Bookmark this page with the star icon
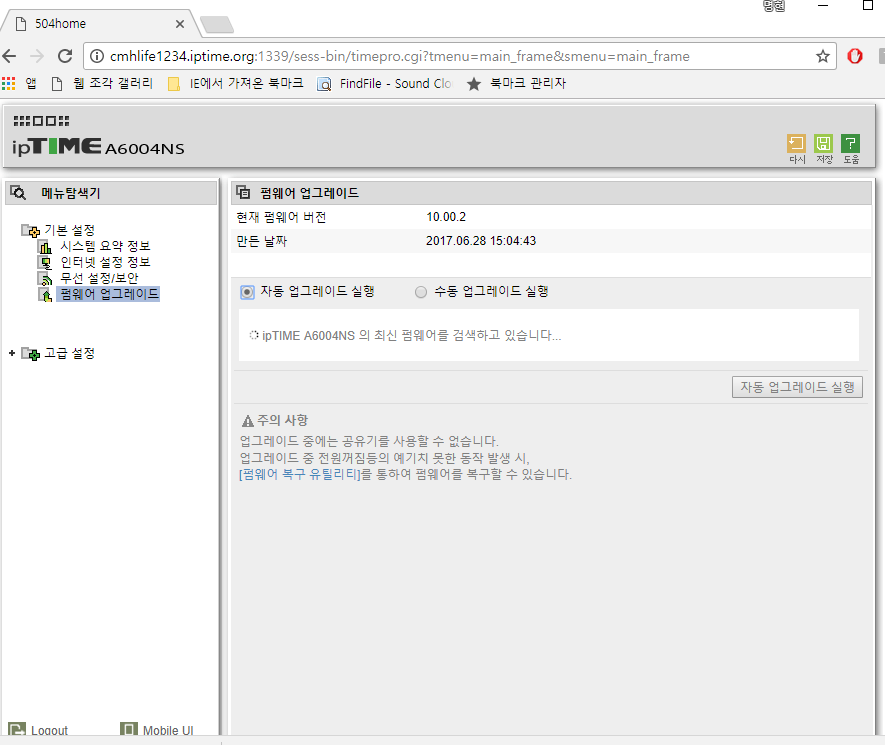The height and width of the screenshot is (745, 885). [x=823, y=56]
